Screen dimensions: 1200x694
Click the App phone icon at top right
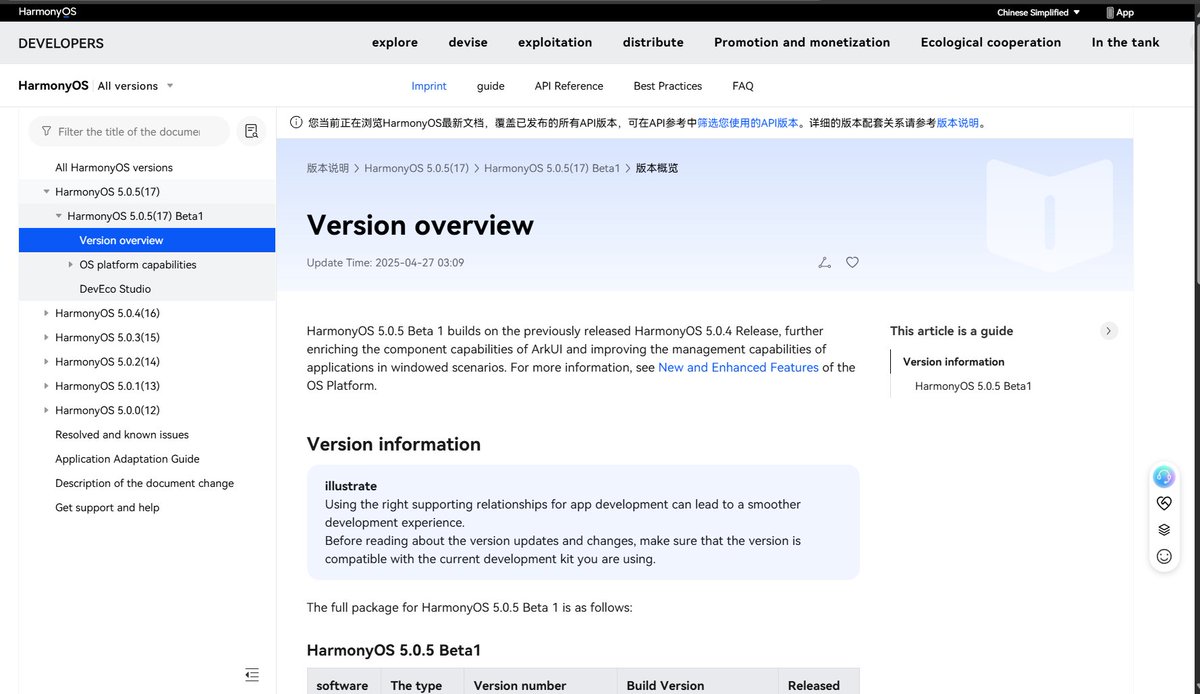[1110, 13]
